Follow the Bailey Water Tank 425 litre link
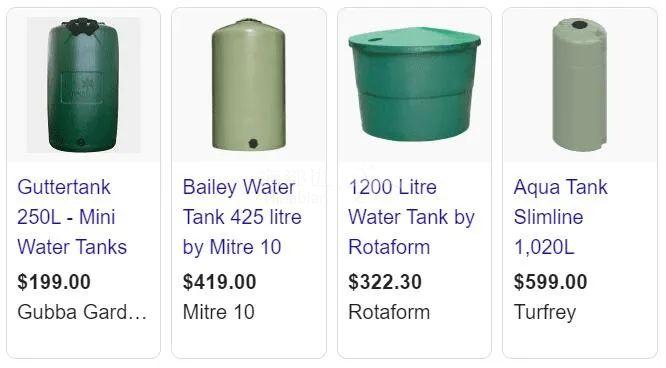 pos(242,217)
